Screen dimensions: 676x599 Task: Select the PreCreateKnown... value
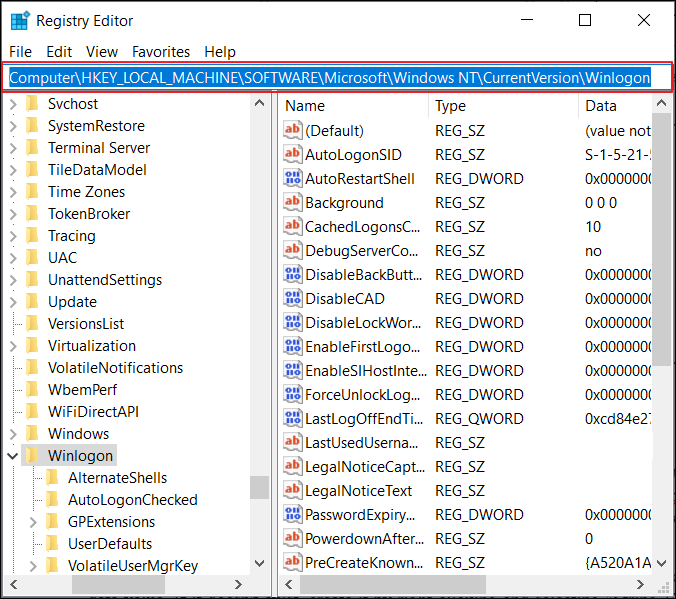pyautogui.click(x=364, y=563)
